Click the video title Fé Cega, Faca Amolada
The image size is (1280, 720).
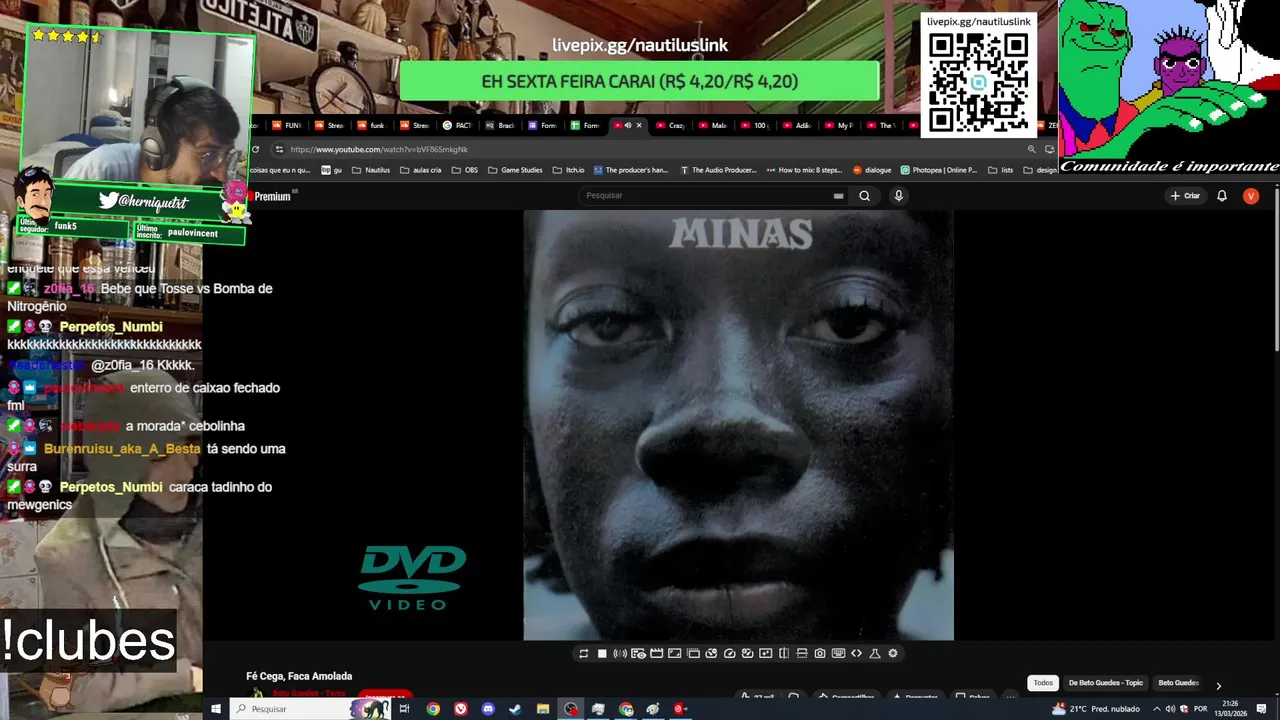tap(299, 676)
